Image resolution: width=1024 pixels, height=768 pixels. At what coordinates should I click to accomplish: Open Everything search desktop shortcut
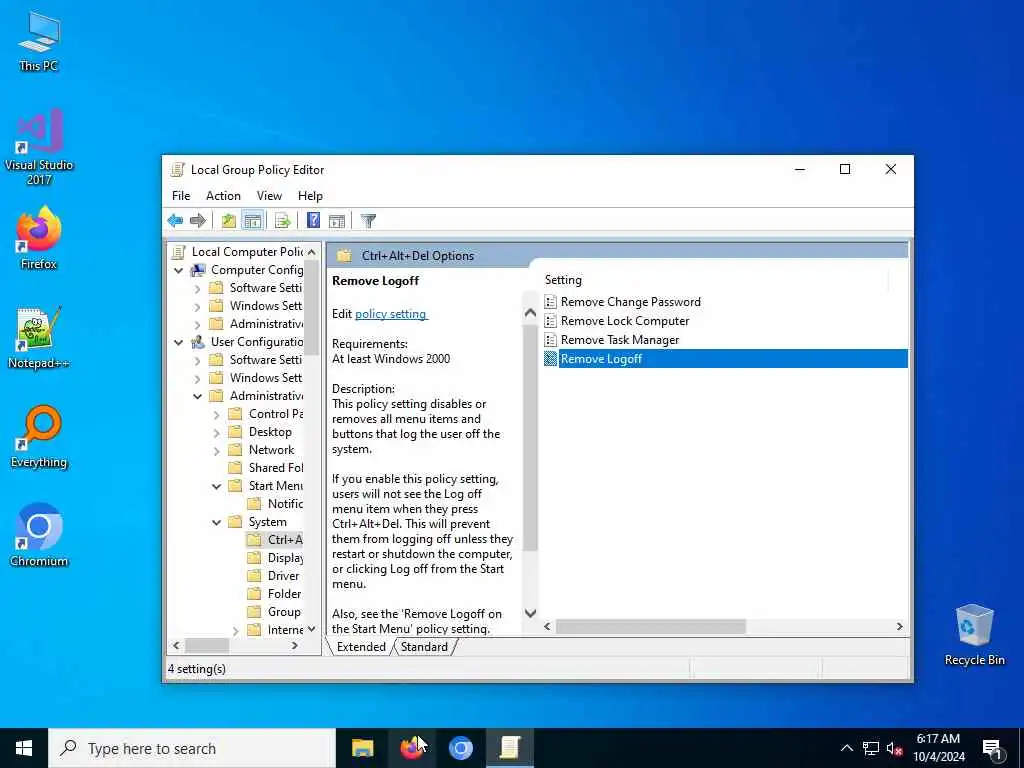pos(39,437)
